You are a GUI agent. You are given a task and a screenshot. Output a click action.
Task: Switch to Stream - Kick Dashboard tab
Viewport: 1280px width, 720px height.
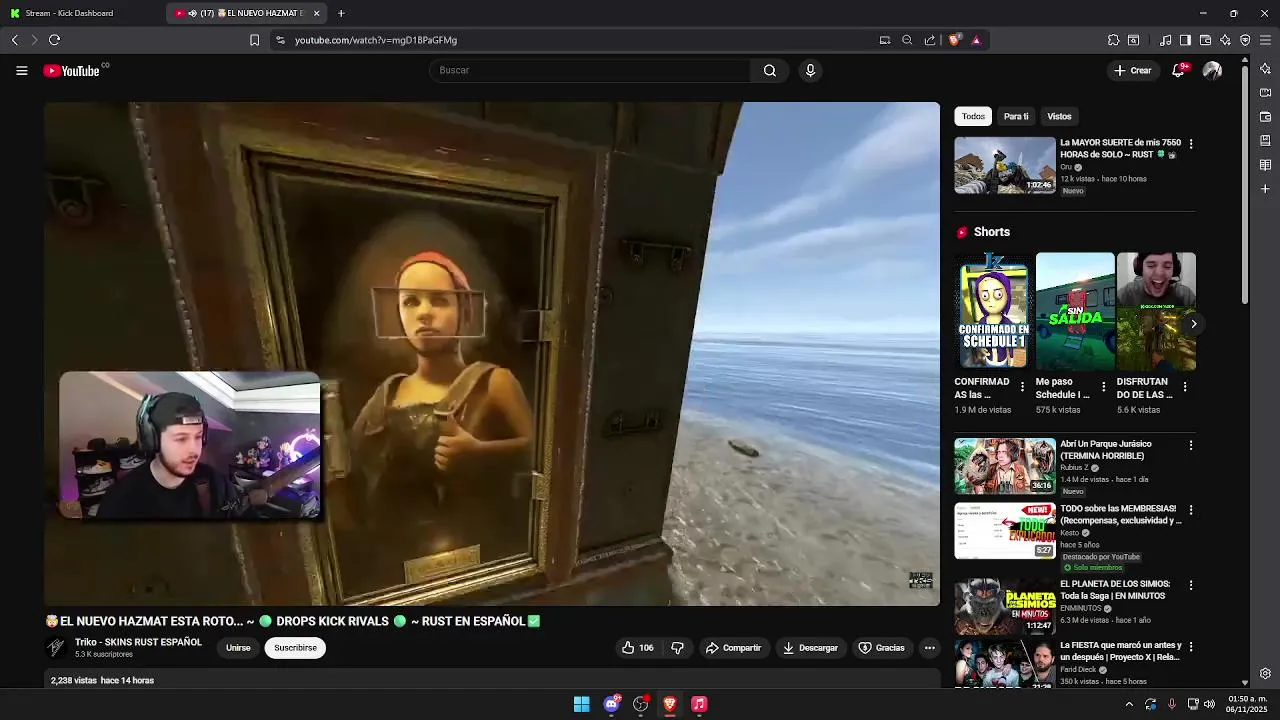(82, 13)
